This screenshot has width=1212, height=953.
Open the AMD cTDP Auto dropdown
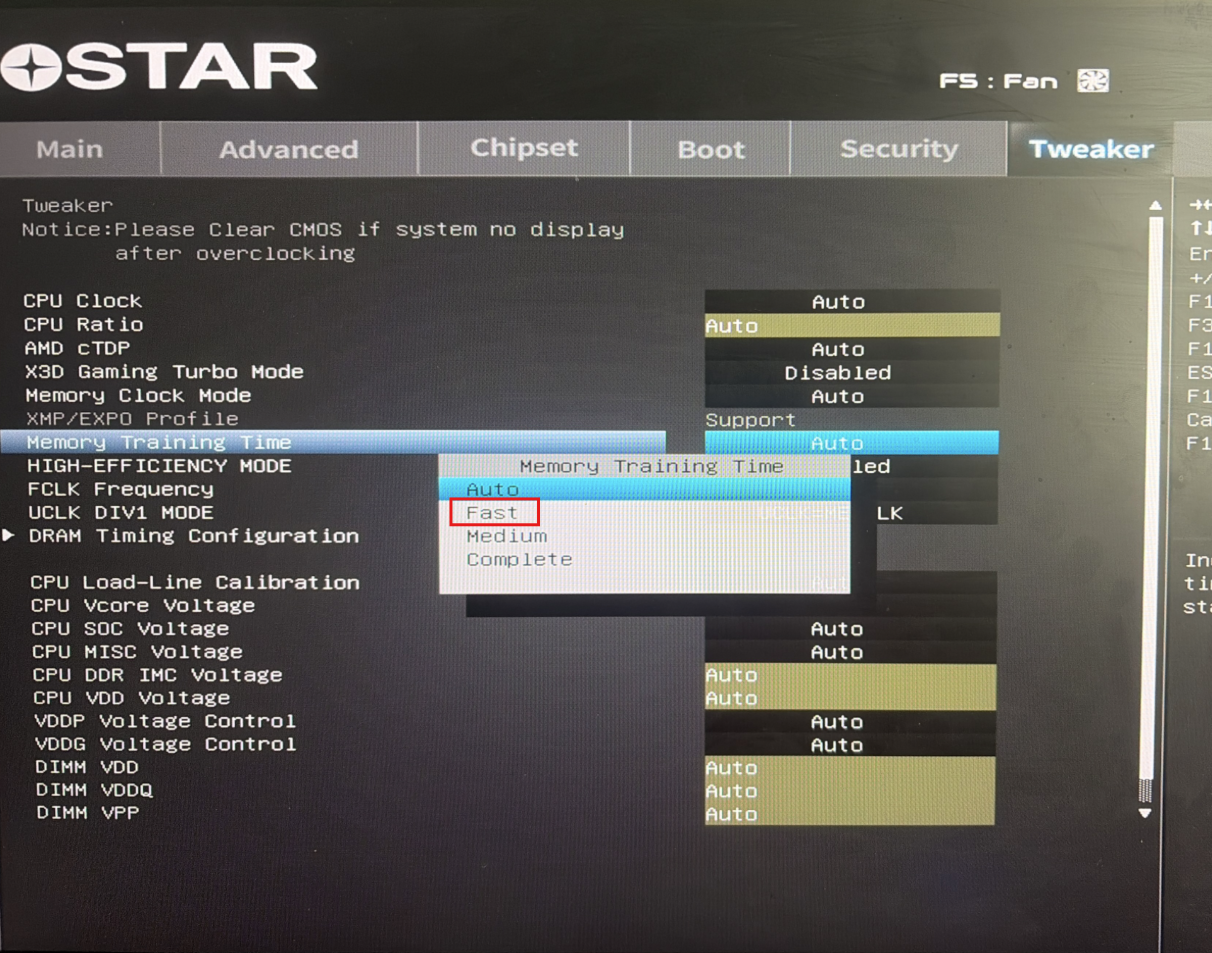coord(852,349)
